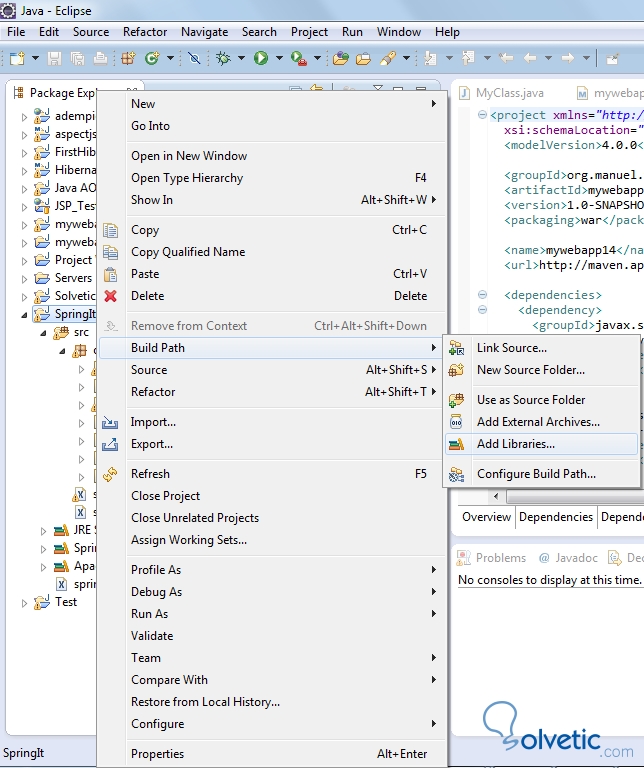
Task: Click the Refresh arrows icon in menu
Action: click(x=110, y=474)
